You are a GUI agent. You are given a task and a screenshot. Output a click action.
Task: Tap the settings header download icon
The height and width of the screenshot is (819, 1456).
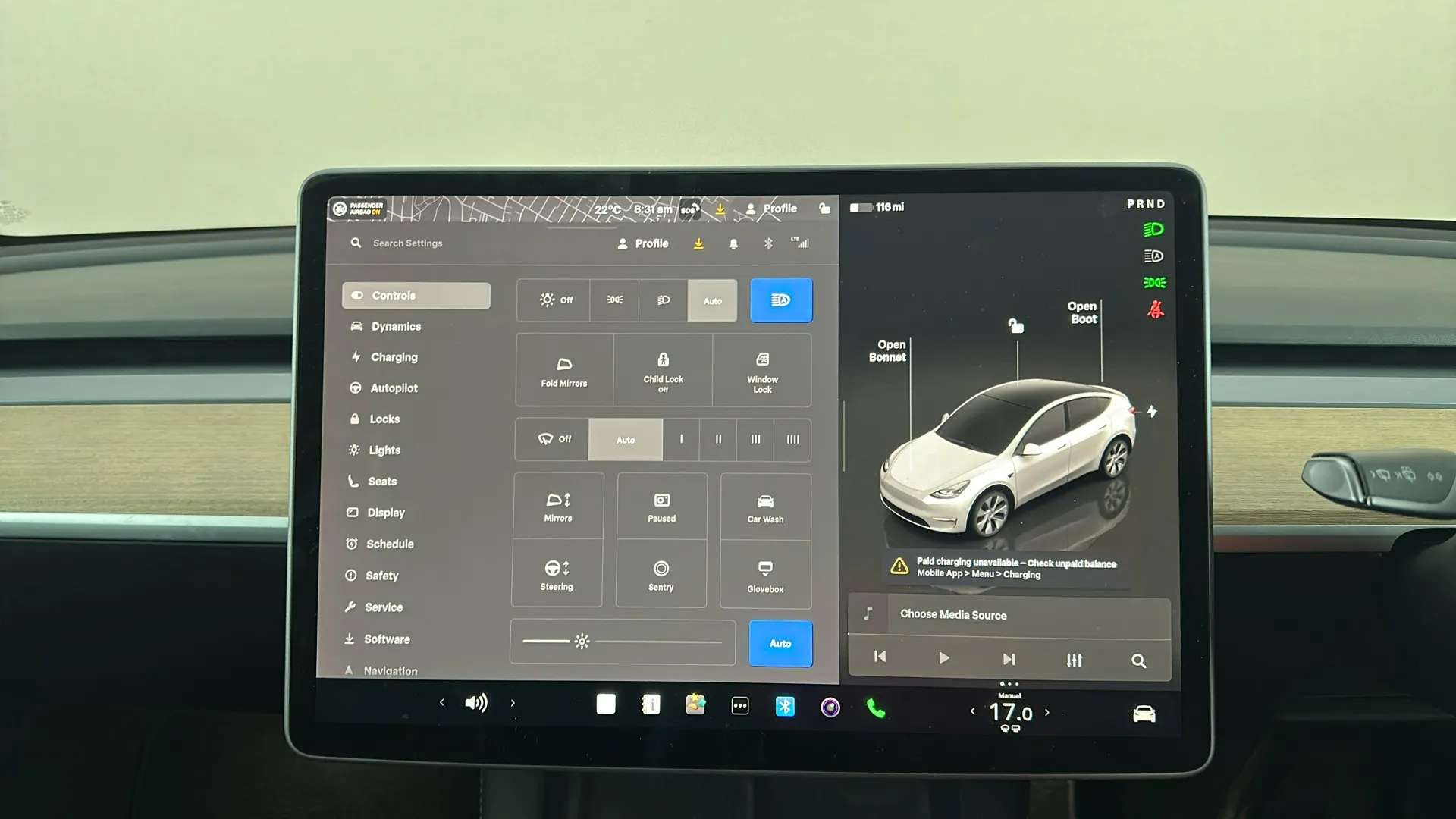pyautogui.click(x=698, y=243)
